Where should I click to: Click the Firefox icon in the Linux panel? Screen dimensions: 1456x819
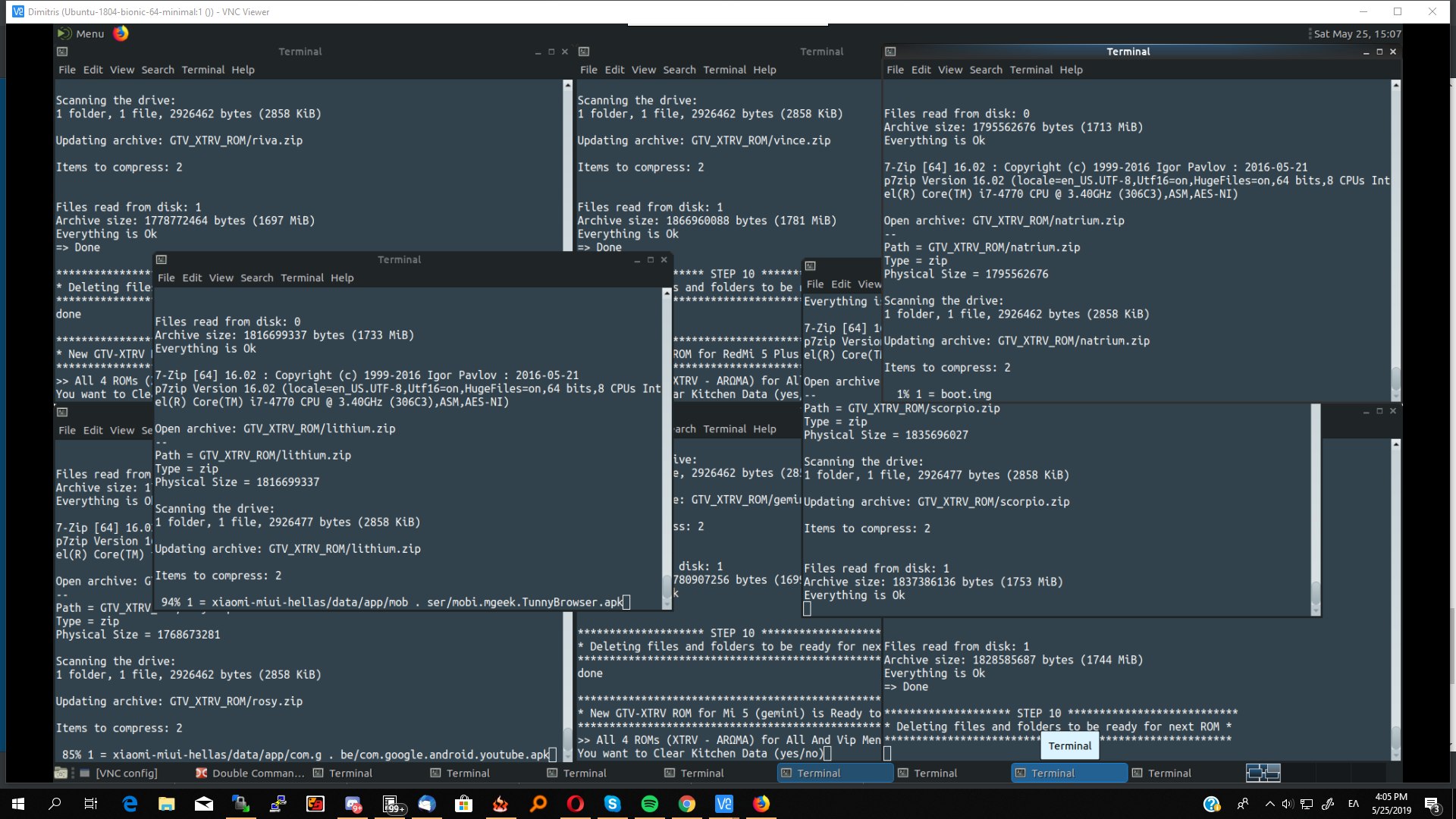121,33
